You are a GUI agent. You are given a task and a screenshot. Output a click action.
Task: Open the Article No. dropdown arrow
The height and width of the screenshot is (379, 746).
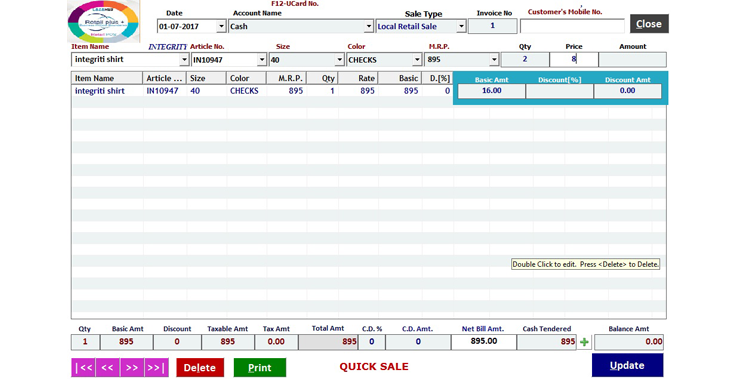tap(262, 59)
